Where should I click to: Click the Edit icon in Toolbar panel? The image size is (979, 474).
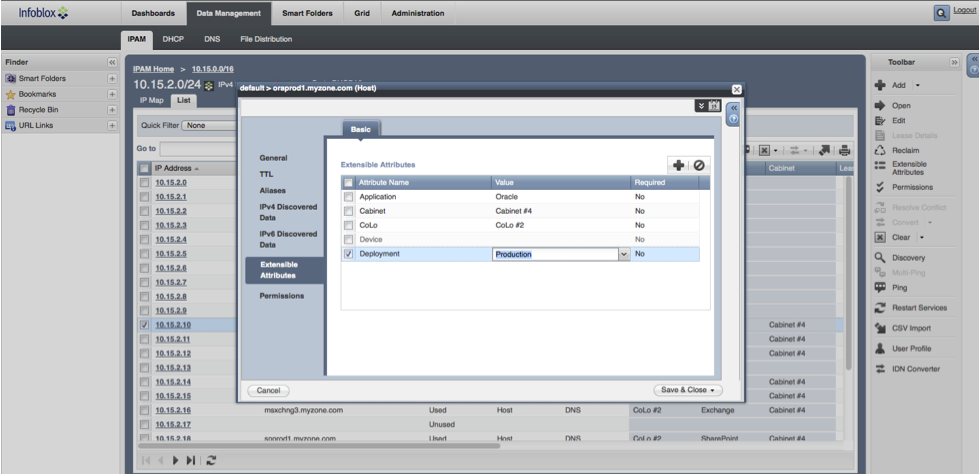tap(880, 121)
